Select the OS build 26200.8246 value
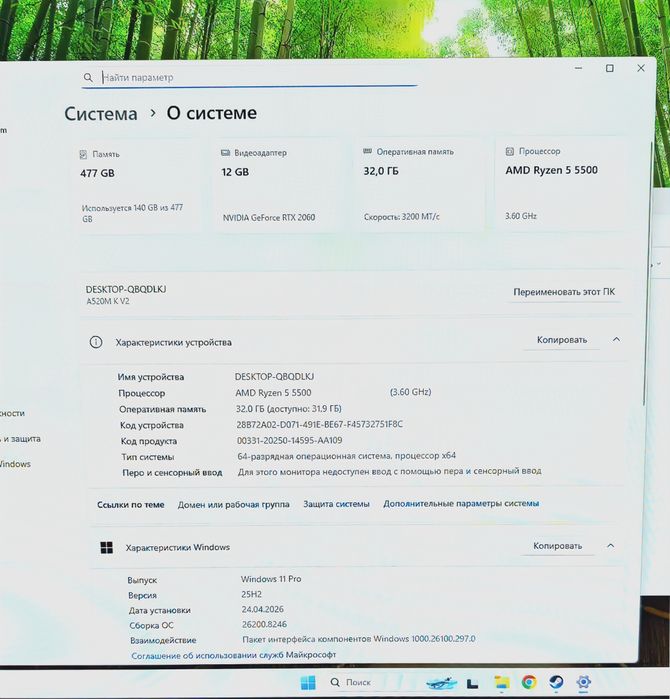Screen dimensions: 670x699 pos(264,624)
